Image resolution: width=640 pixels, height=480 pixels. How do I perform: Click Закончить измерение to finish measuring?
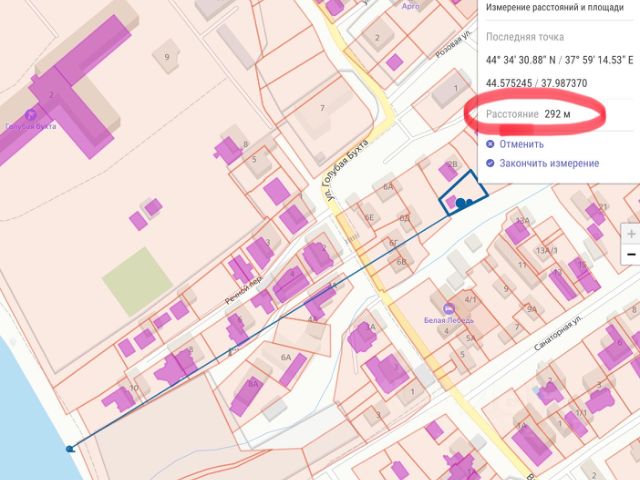coord(549,163)
